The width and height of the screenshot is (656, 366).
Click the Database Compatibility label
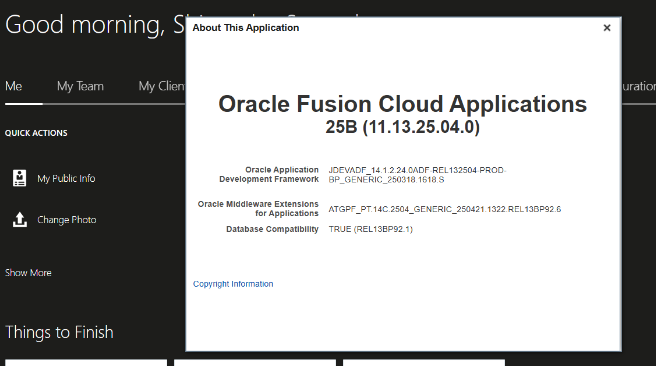(x=272, y=229)
